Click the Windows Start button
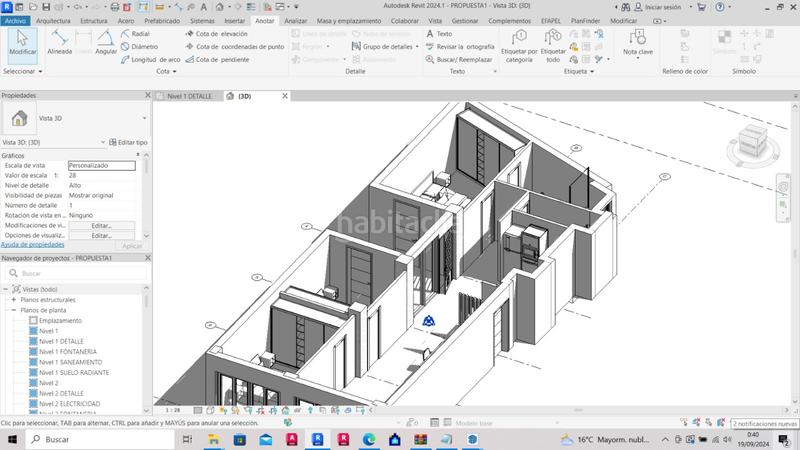This screenshot has width=800, height=450. point(11,439)
